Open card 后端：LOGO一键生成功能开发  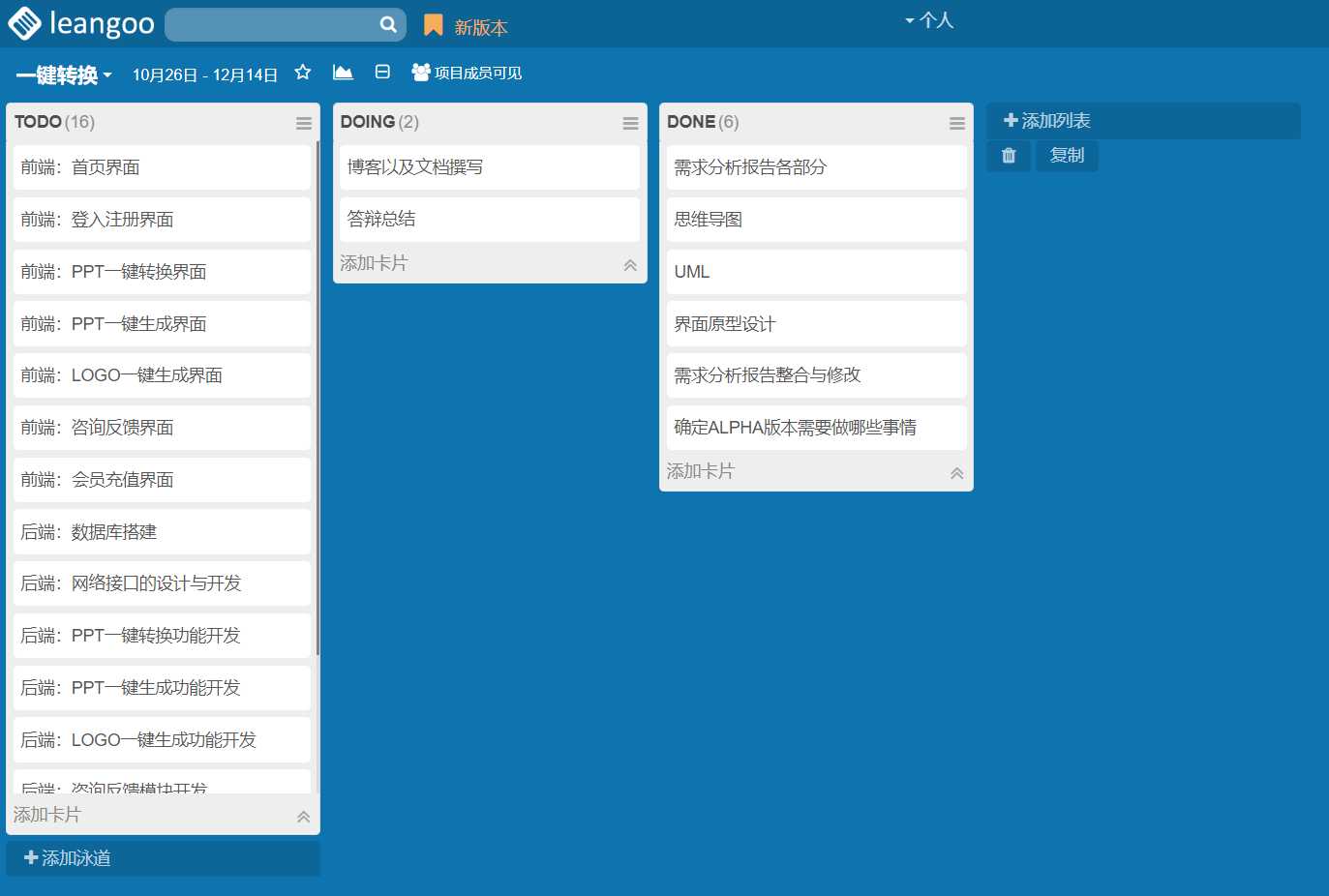[162, 740]
